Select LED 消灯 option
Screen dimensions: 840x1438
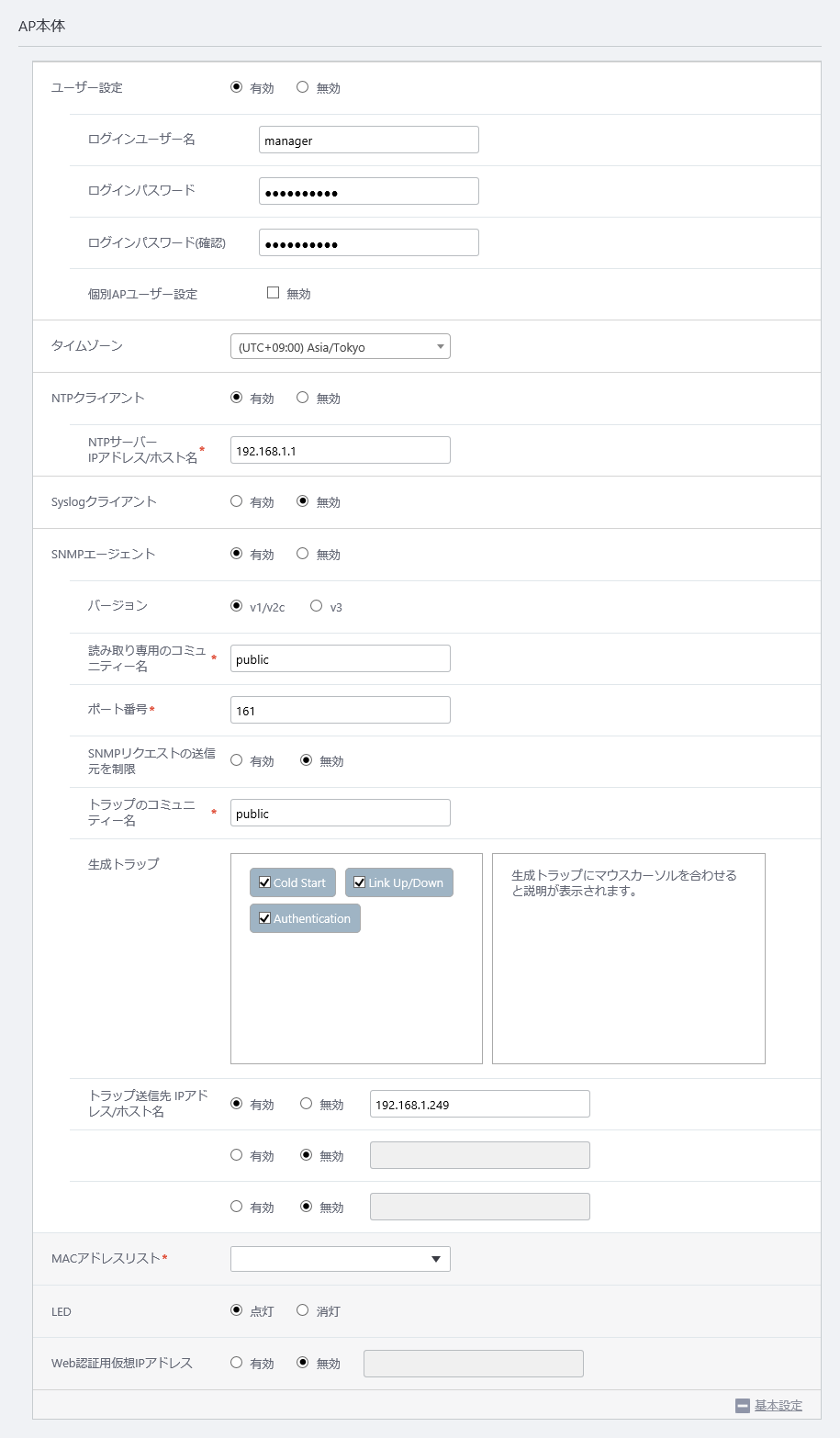click(x=302, y=1310)
